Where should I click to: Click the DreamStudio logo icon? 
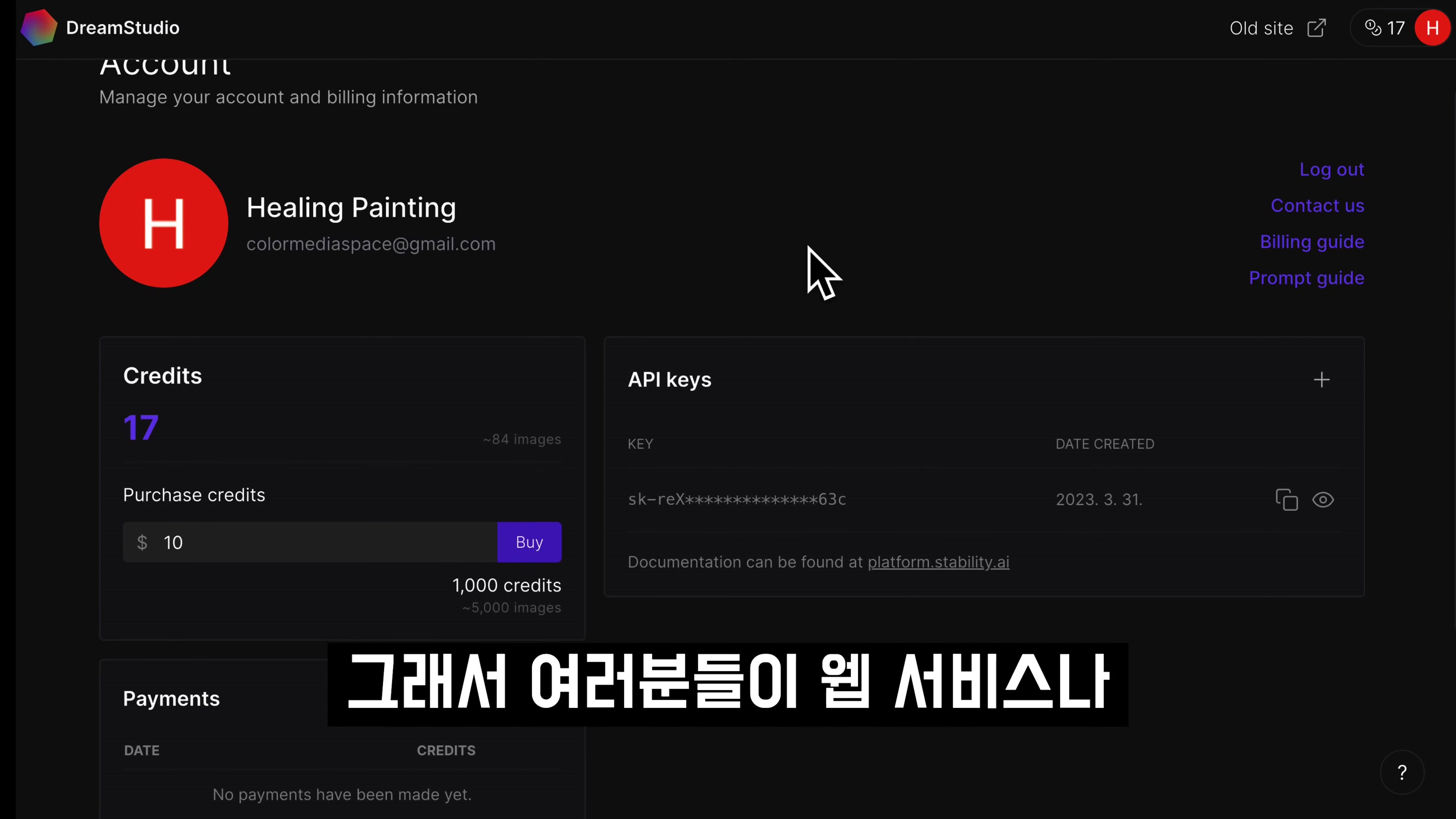coord(38,28)
